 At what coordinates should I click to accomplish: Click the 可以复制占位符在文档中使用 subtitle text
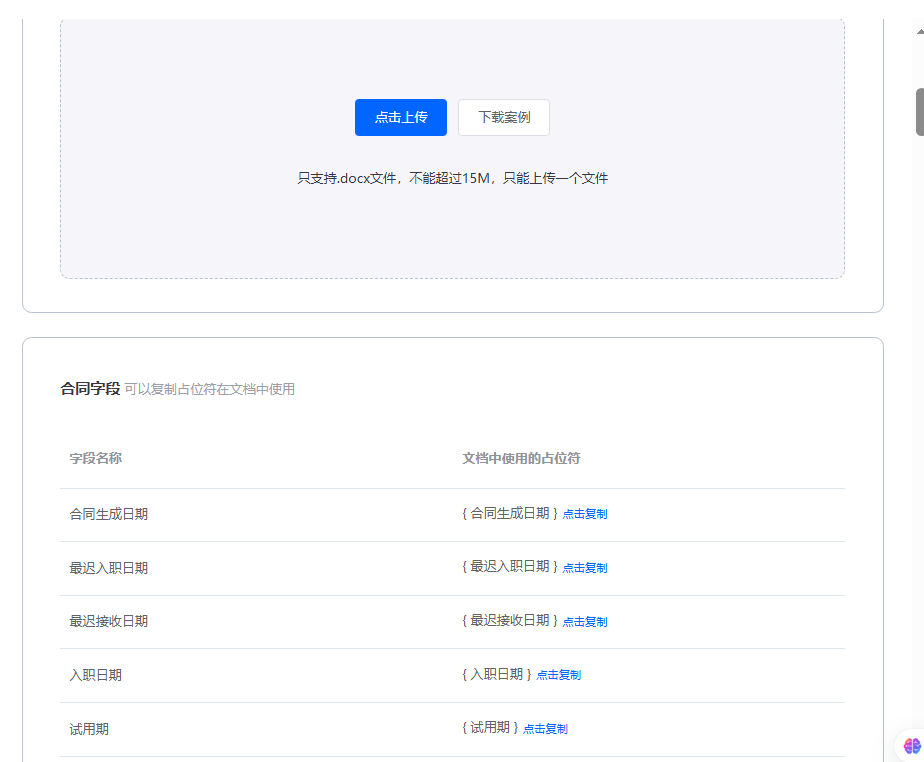[x=209, y=389]
